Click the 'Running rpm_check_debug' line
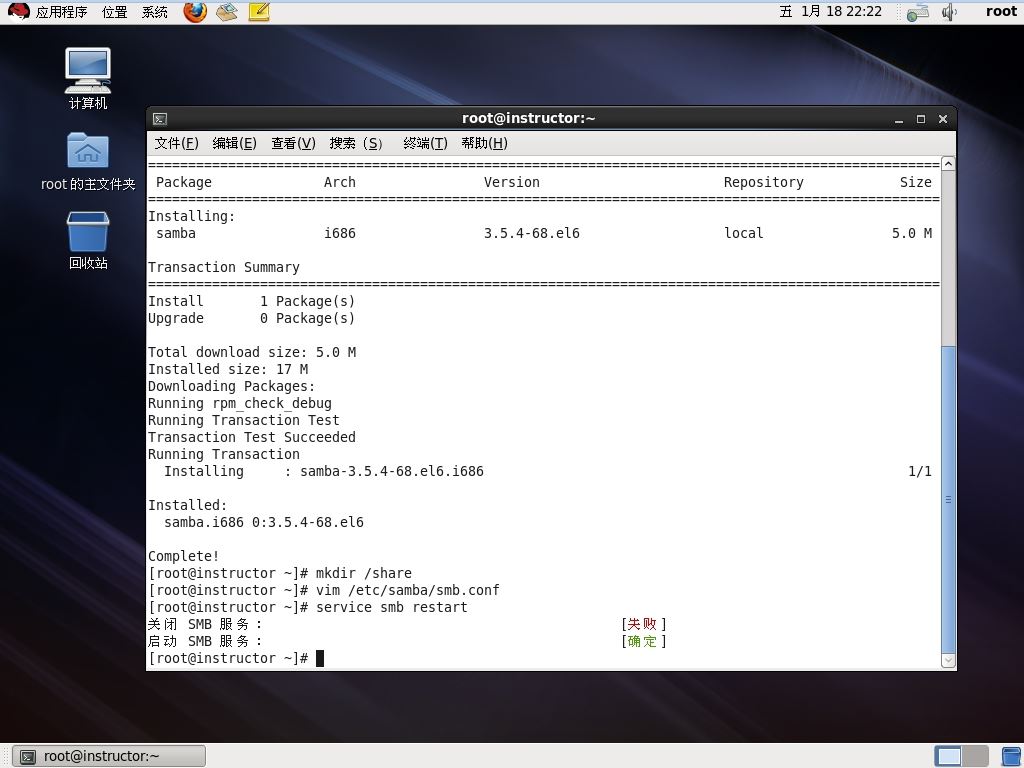This screenshot has height=768, width=1024. pos(240,404)
